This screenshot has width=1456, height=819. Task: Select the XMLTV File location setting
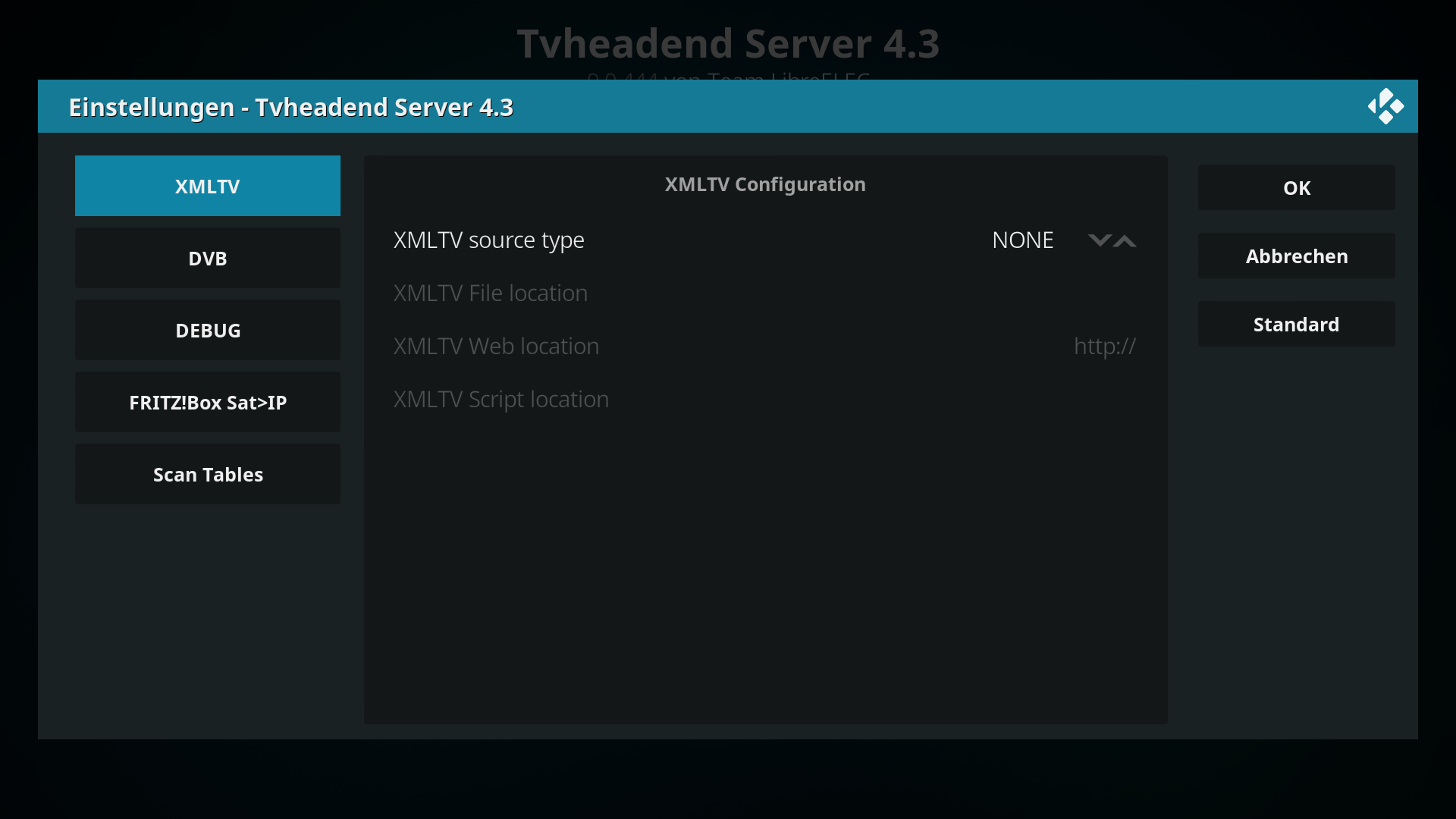tap(765, 293)
